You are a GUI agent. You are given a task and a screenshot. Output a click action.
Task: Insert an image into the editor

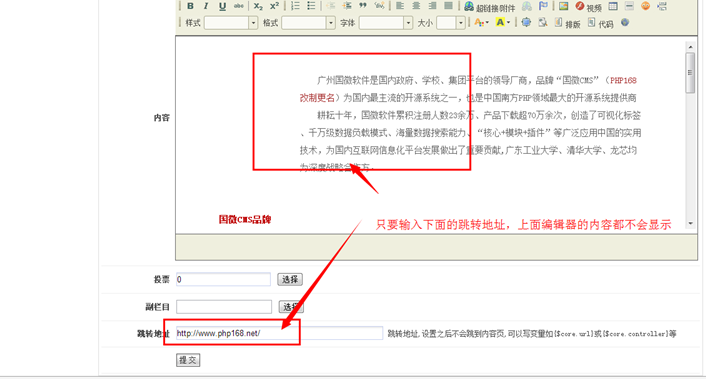pyautogui.click(x=564, y=6)
